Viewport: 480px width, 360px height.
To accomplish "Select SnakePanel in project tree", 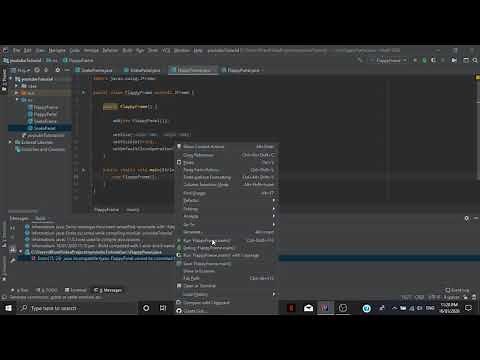I will coord(41,128).
